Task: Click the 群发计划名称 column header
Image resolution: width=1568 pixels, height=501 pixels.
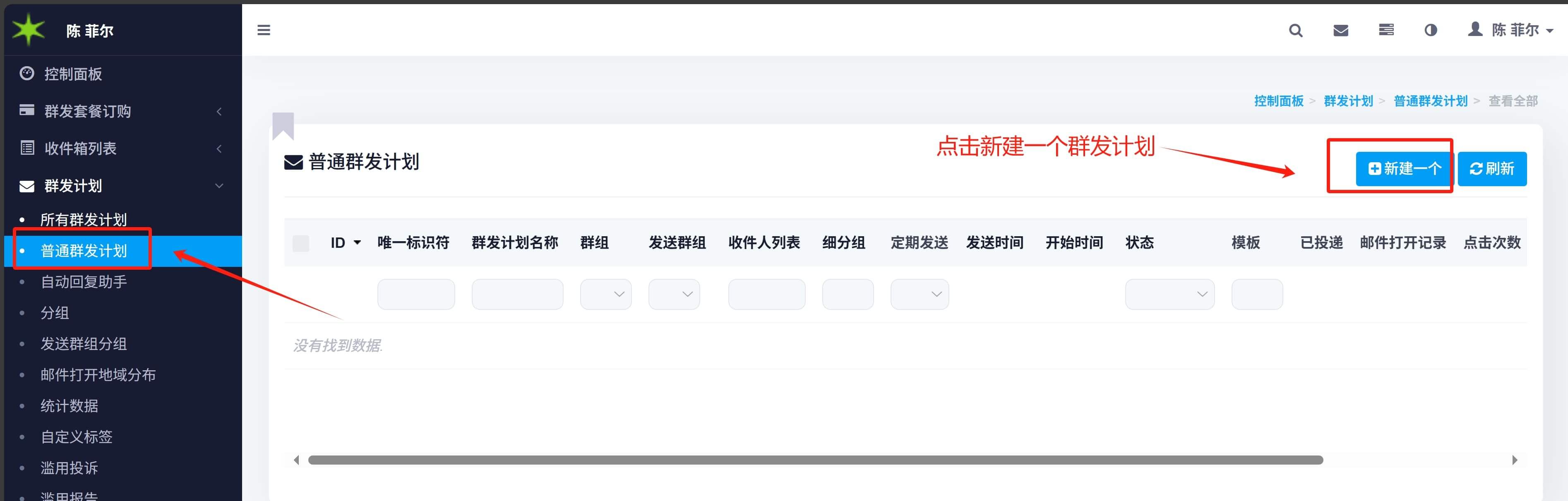Action: coord(515,243)
